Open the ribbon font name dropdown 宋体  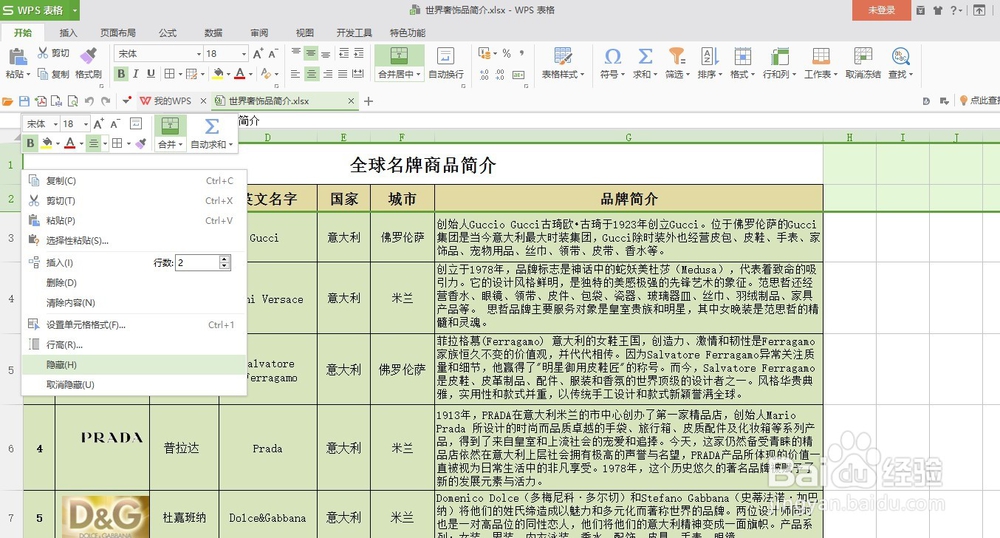pos(198,54)
